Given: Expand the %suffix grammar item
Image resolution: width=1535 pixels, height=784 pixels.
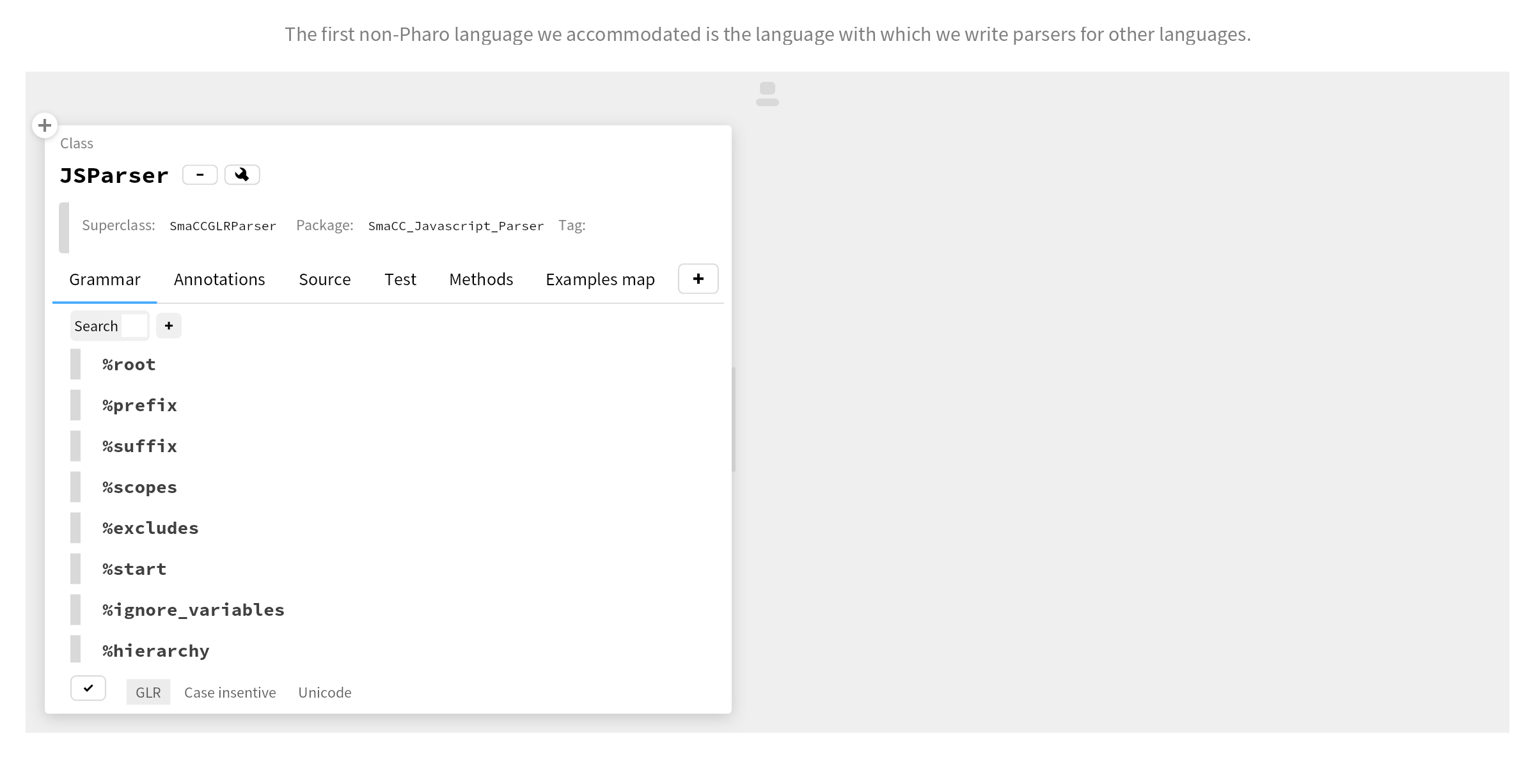Looking at the screenshot, I should point(75,446).
